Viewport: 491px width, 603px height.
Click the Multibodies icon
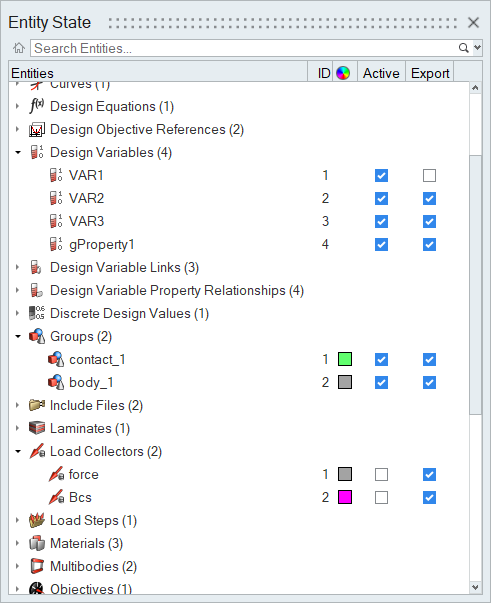[37, 566]
